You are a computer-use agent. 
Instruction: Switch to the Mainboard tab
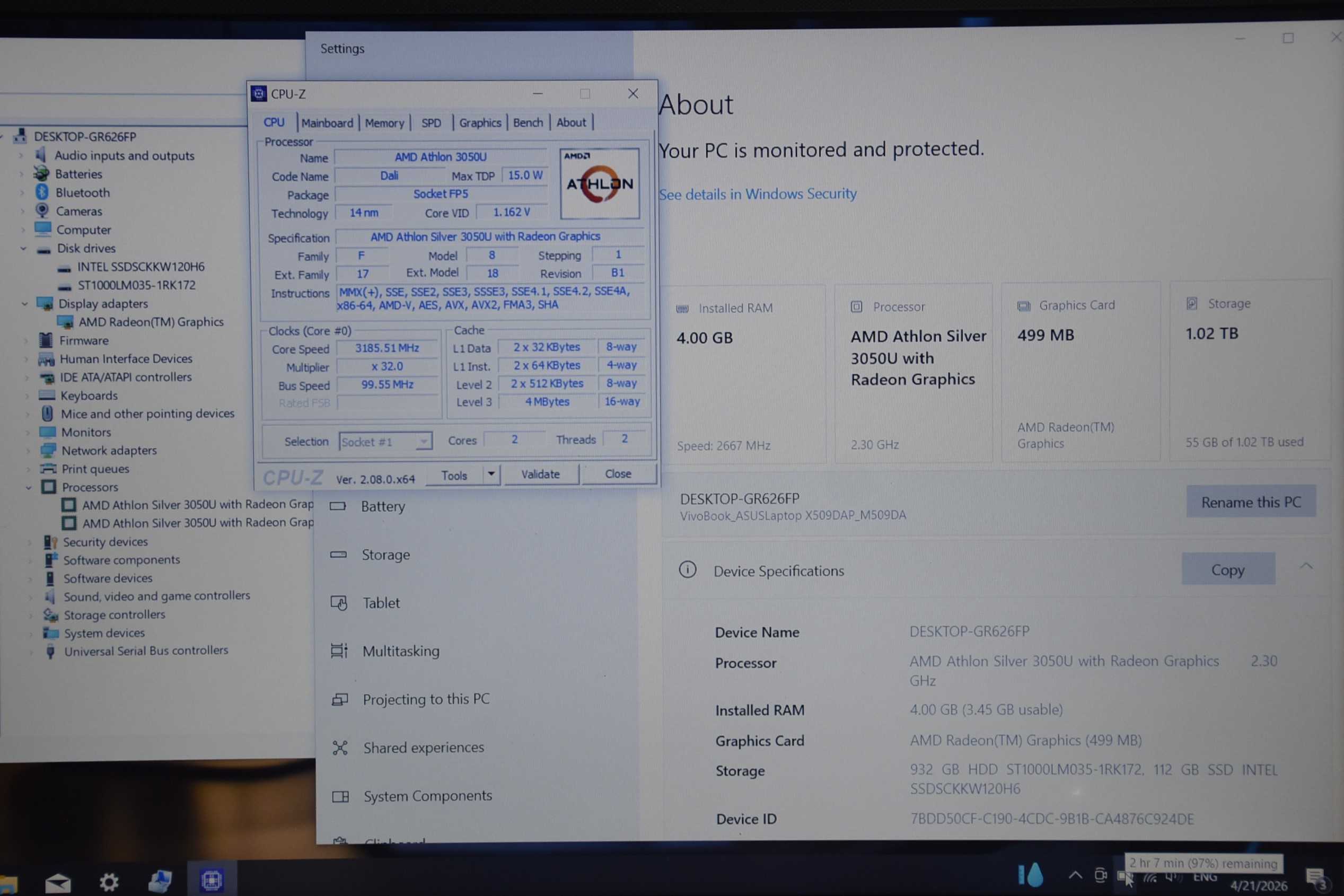[x=327, y=123]
